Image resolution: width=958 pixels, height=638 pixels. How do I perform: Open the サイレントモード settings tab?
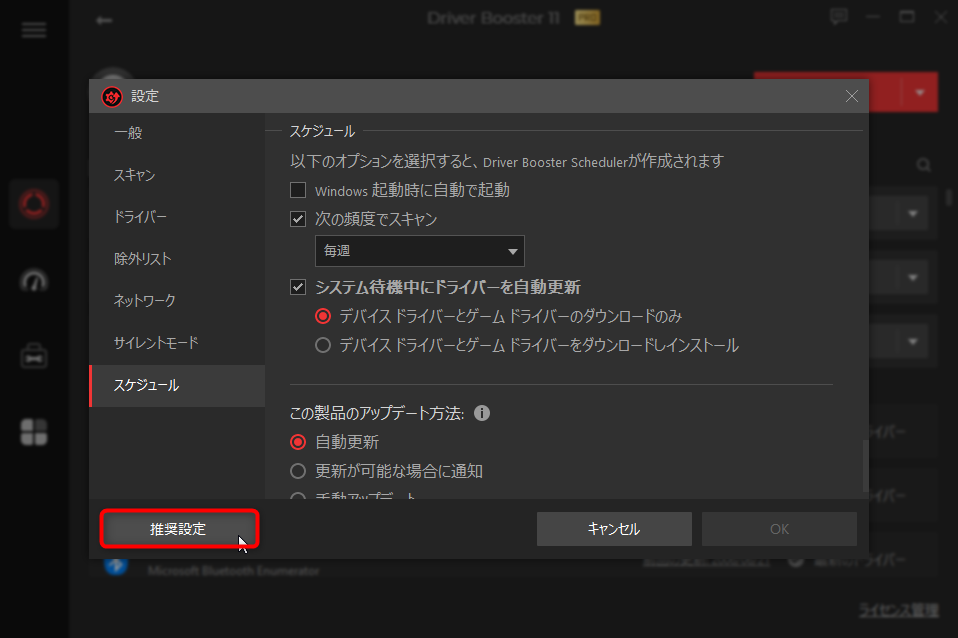(156, 343)
